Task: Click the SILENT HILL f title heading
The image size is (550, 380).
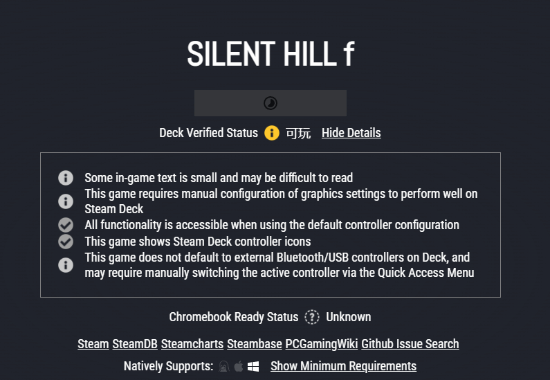Action: (x=271, y=53)
